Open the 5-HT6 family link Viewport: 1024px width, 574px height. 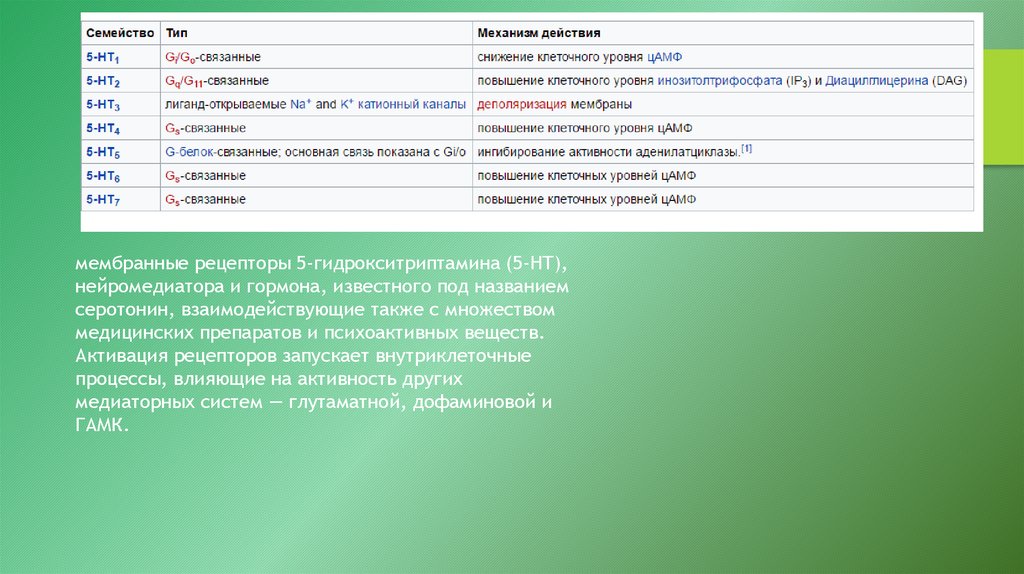coord(103,176)
